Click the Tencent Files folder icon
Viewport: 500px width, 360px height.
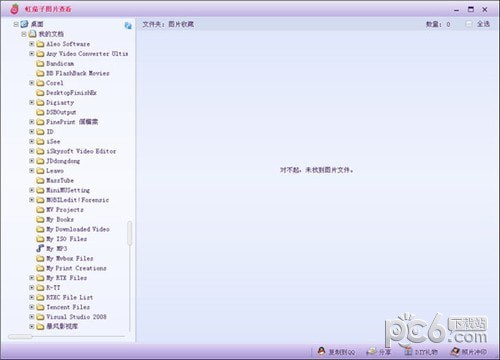[40, 307]
